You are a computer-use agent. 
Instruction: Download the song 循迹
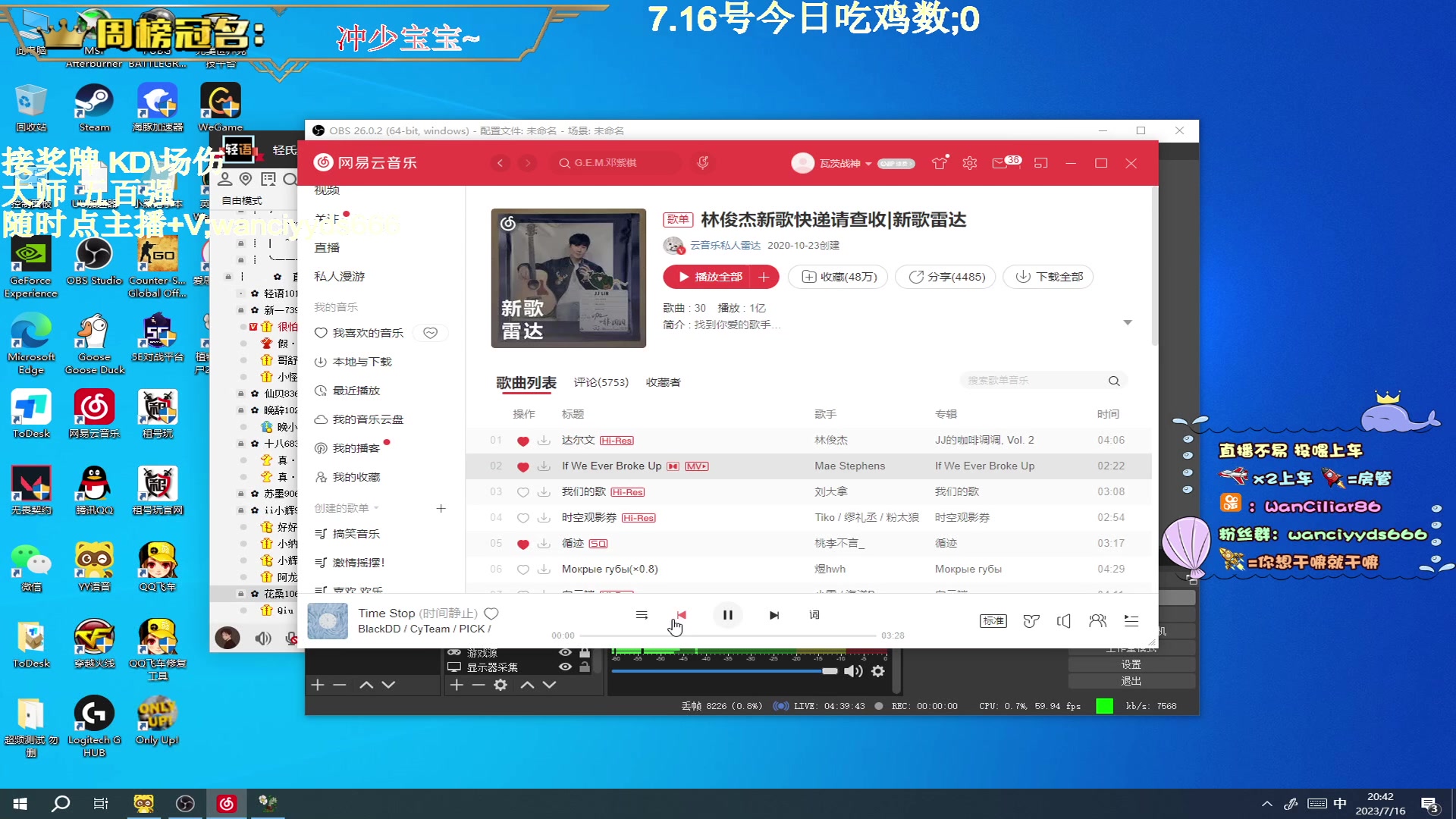544,544
